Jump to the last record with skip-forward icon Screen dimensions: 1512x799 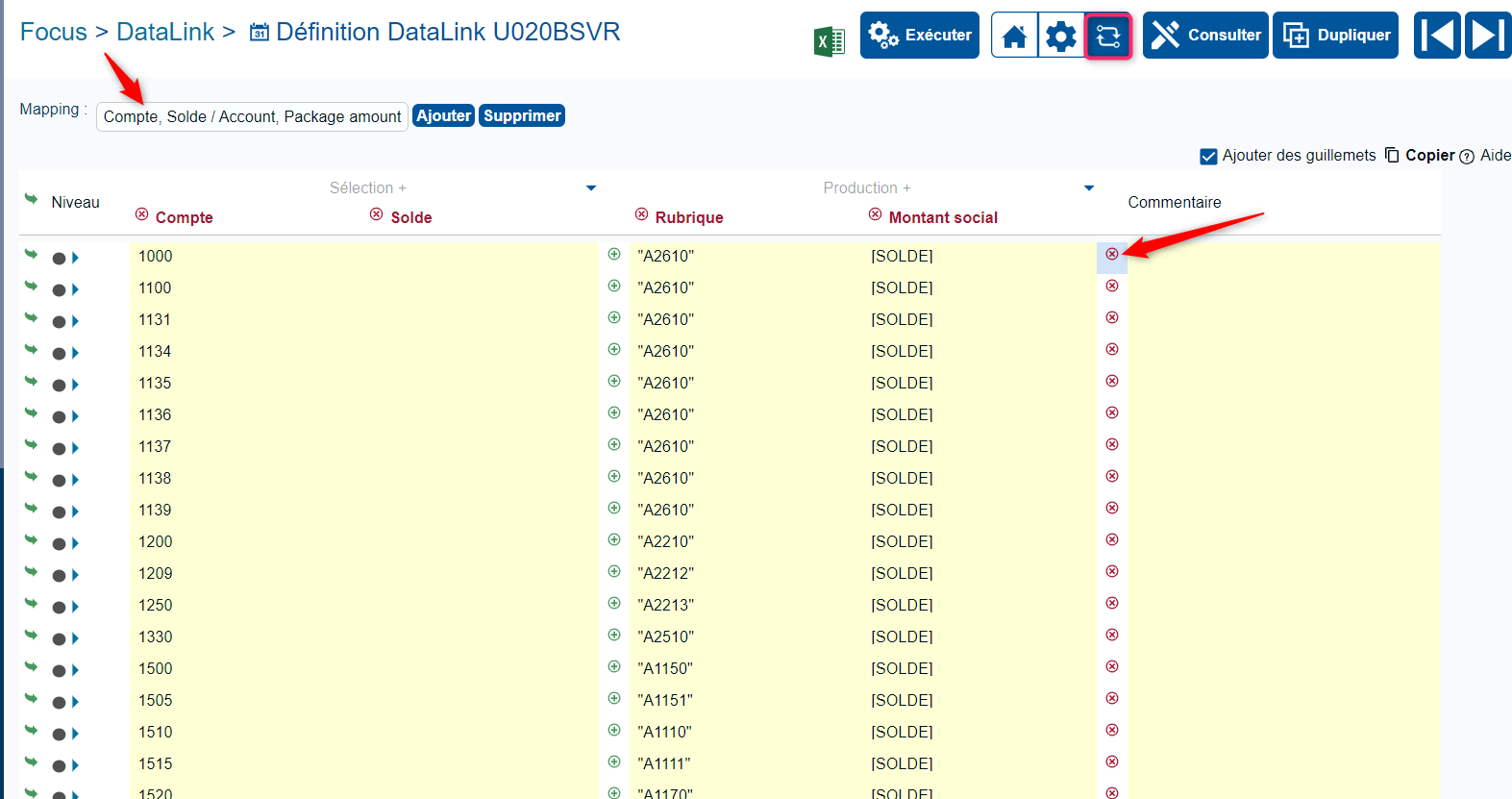click(x=1488, y=36)
